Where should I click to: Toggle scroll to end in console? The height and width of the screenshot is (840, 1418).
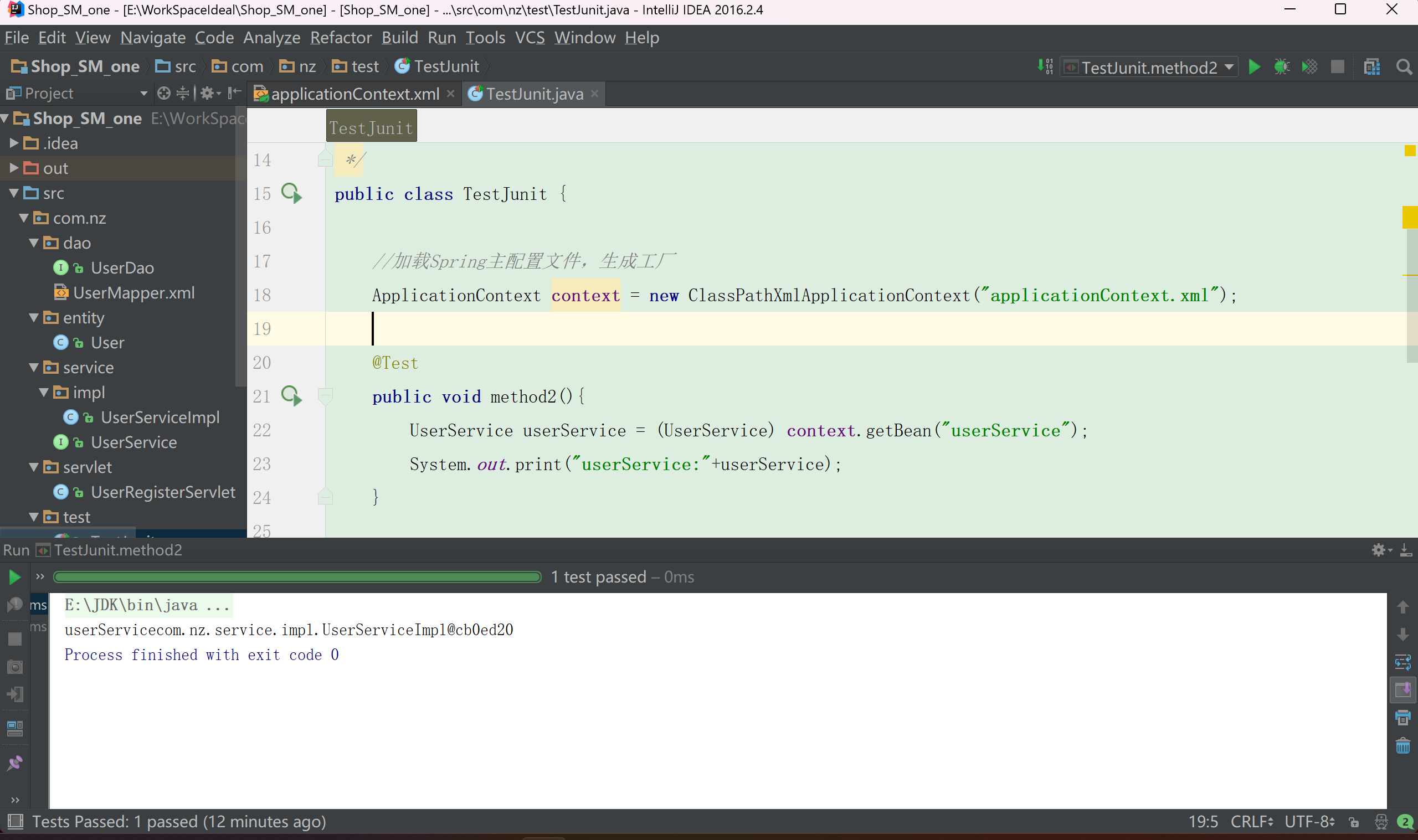[x=1402, y=690]
